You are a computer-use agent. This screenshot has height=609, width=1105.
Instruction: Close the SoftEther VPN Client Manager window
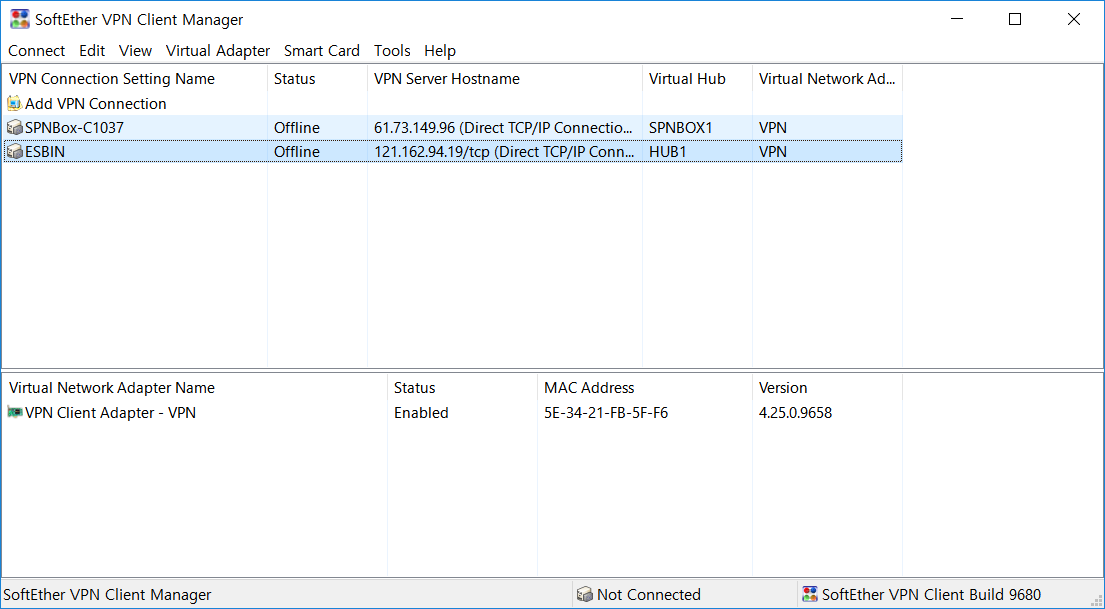(x=1073, y=19)
